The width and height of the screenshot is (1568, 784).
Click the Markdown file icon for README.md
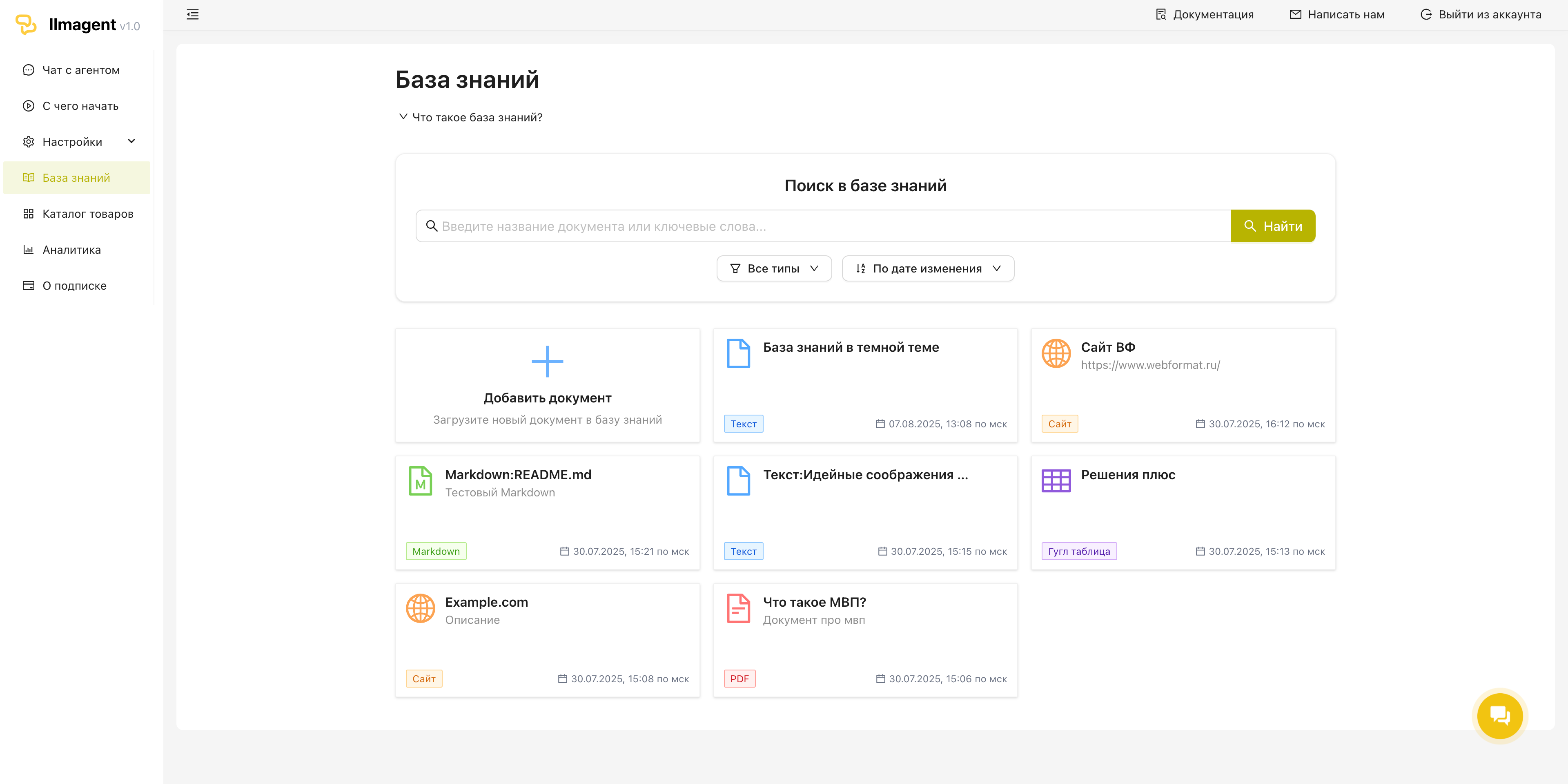[x=420, y=480]
